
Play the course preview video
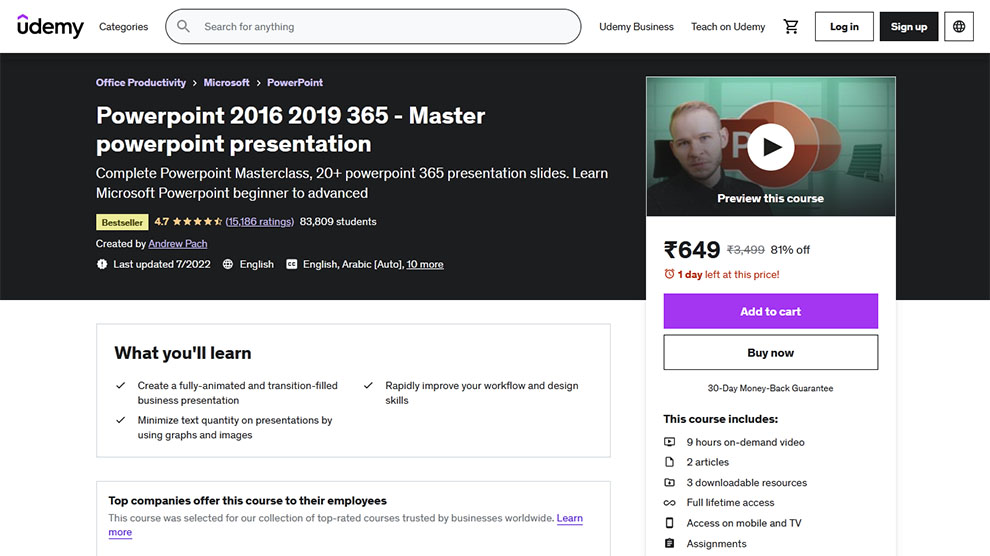point(770,148)
